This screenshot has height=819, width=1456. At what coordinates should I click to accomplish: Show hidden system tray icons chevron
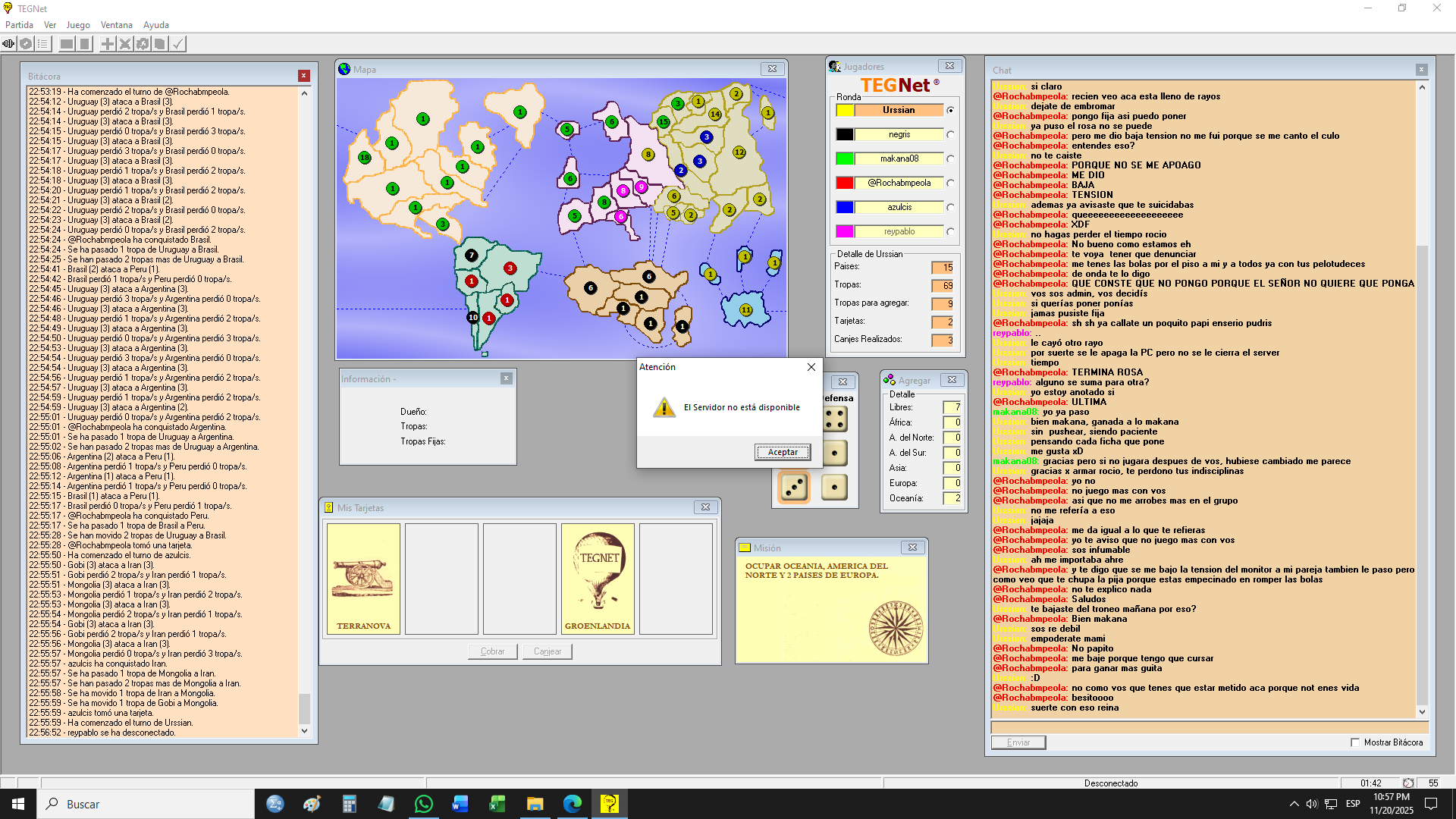pyautogui.click(x=1294, y=804)
